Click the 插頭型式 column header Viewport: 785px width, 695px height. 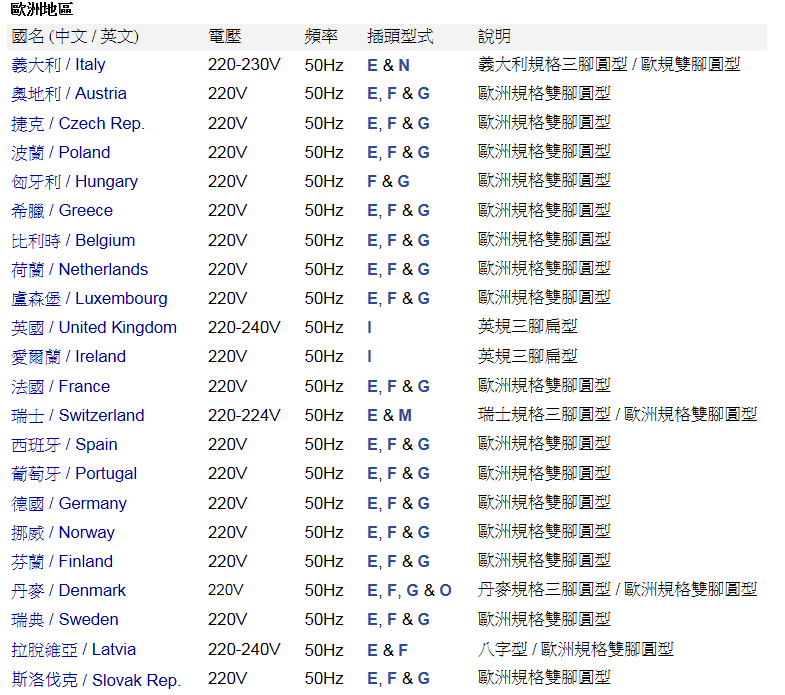400,37
